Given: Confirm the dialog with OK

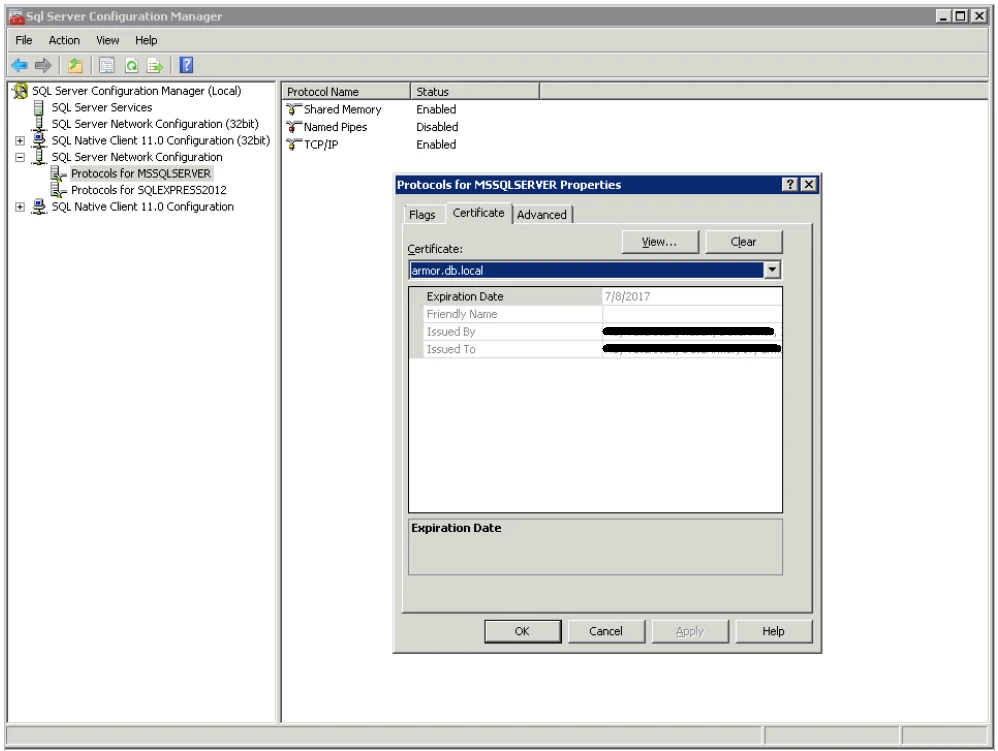Looking at the screenshot, I should (522, 631).
